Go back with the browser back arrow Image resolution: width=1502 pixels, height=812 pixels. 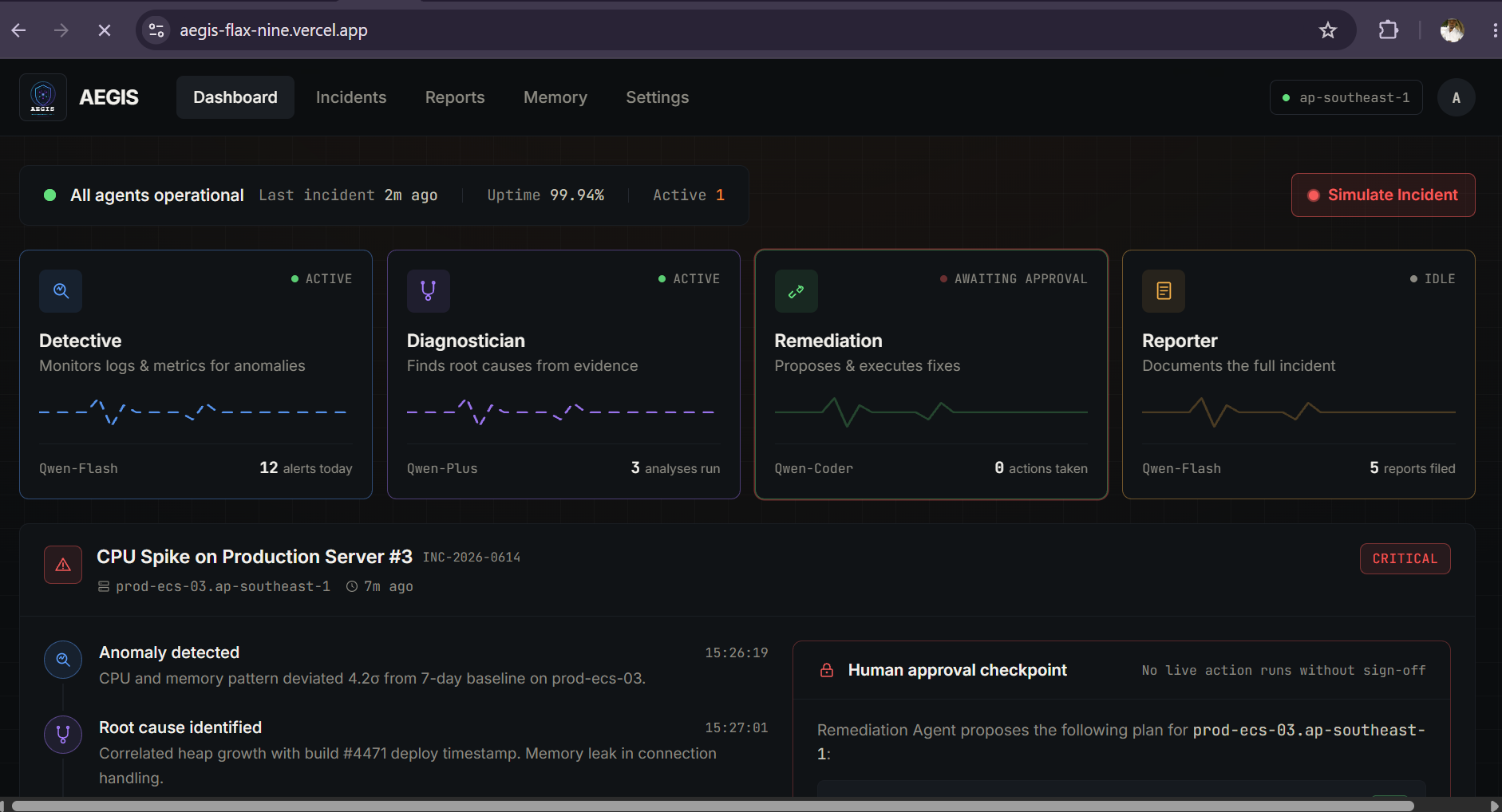19,30
